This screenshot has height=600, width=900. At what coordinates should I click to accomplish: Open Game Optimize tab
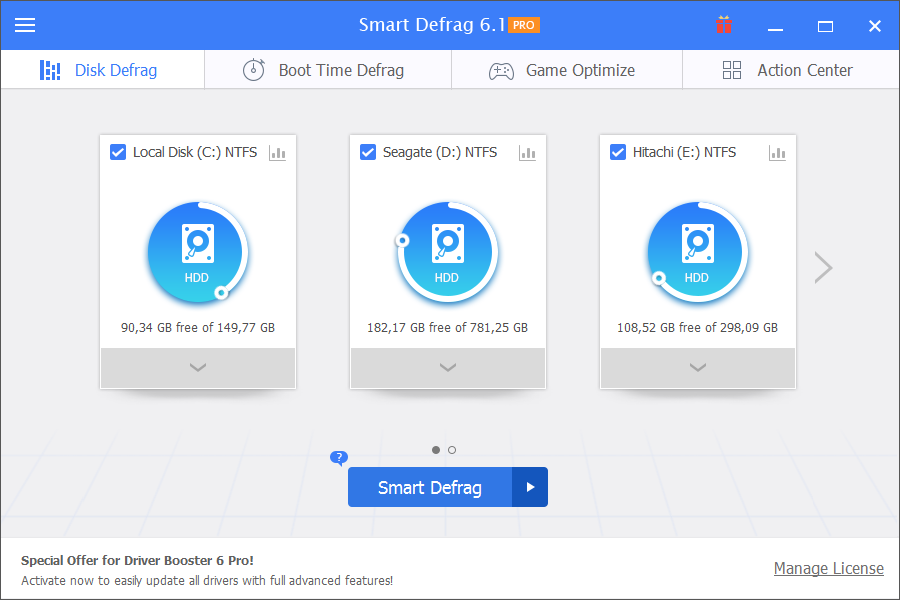567,70
